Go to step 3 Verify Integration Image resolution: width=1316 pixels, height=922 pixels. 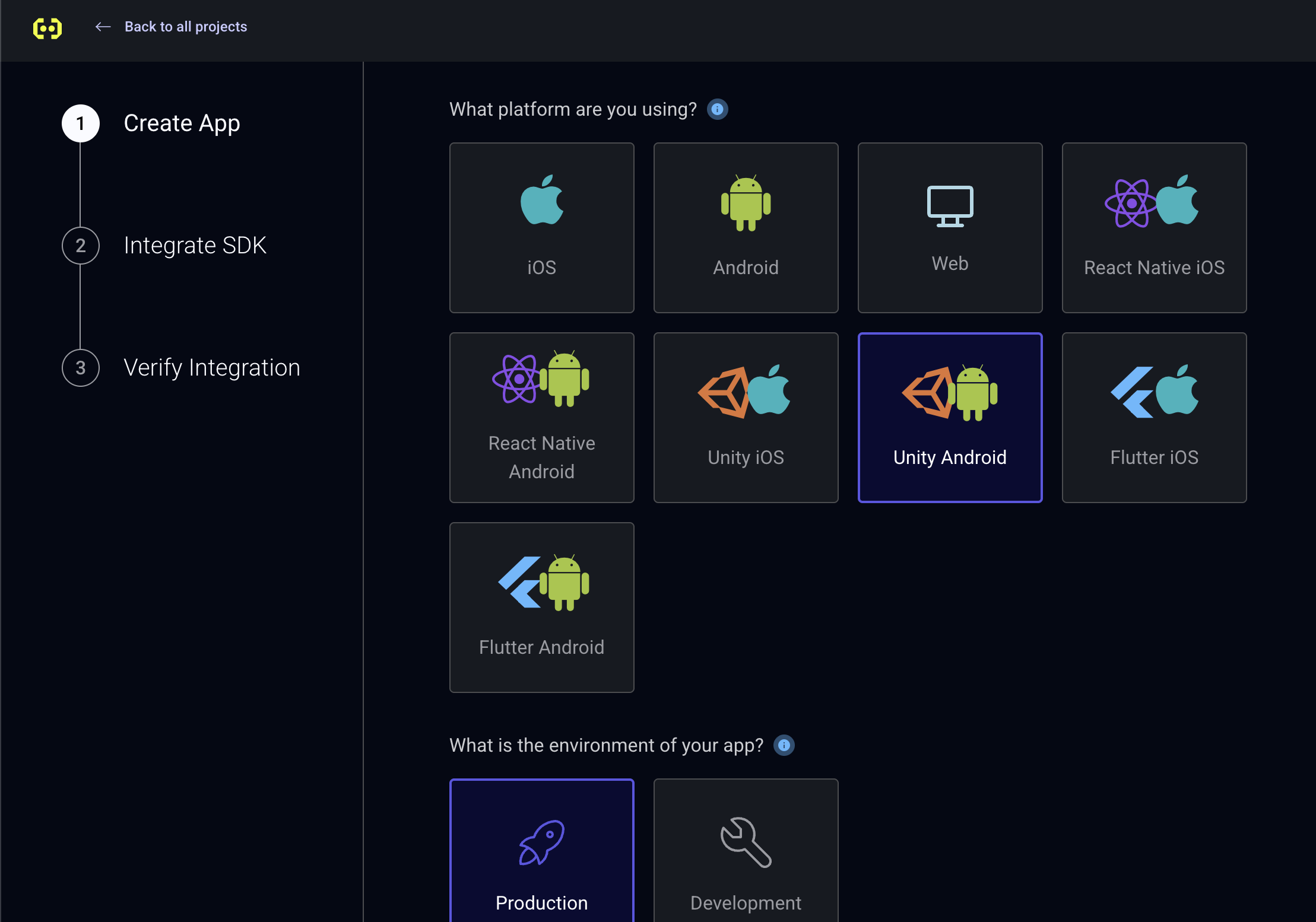(x=211, y=368)
